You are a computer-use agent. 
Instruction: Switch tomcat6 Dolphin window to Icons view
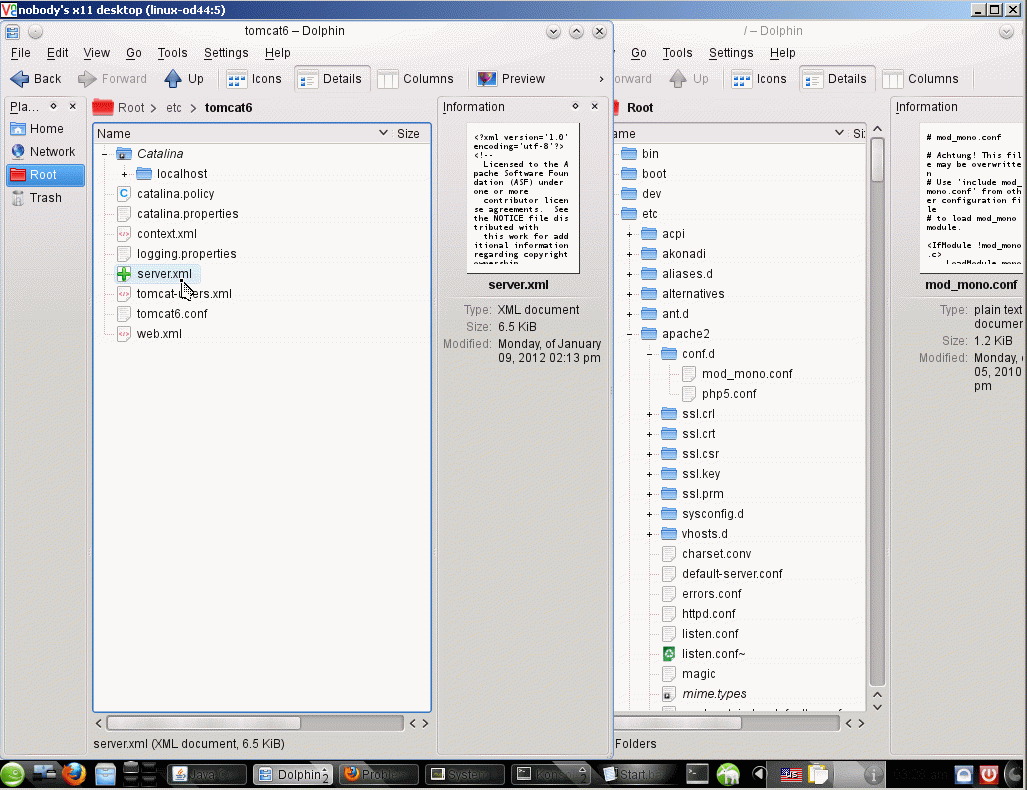[x=254, y=79]
